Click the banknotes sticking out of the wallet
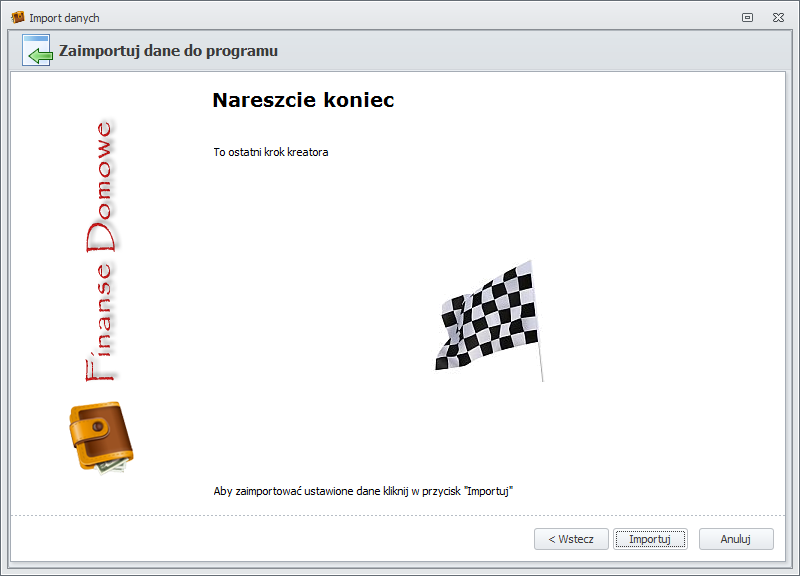Screen dimensions: 800x576 (x=118, y=462)
